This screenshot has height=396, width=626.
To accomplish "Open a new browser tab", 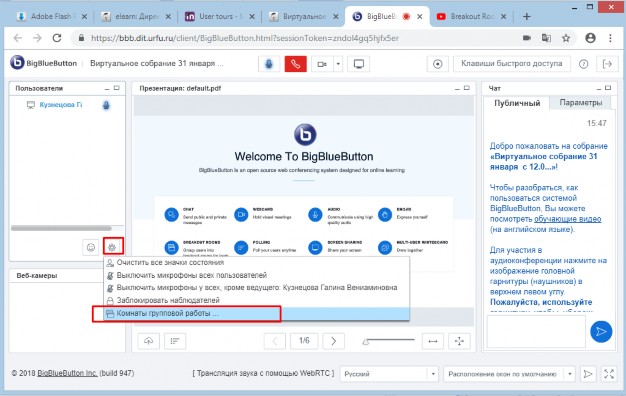I will pos(527,16).
